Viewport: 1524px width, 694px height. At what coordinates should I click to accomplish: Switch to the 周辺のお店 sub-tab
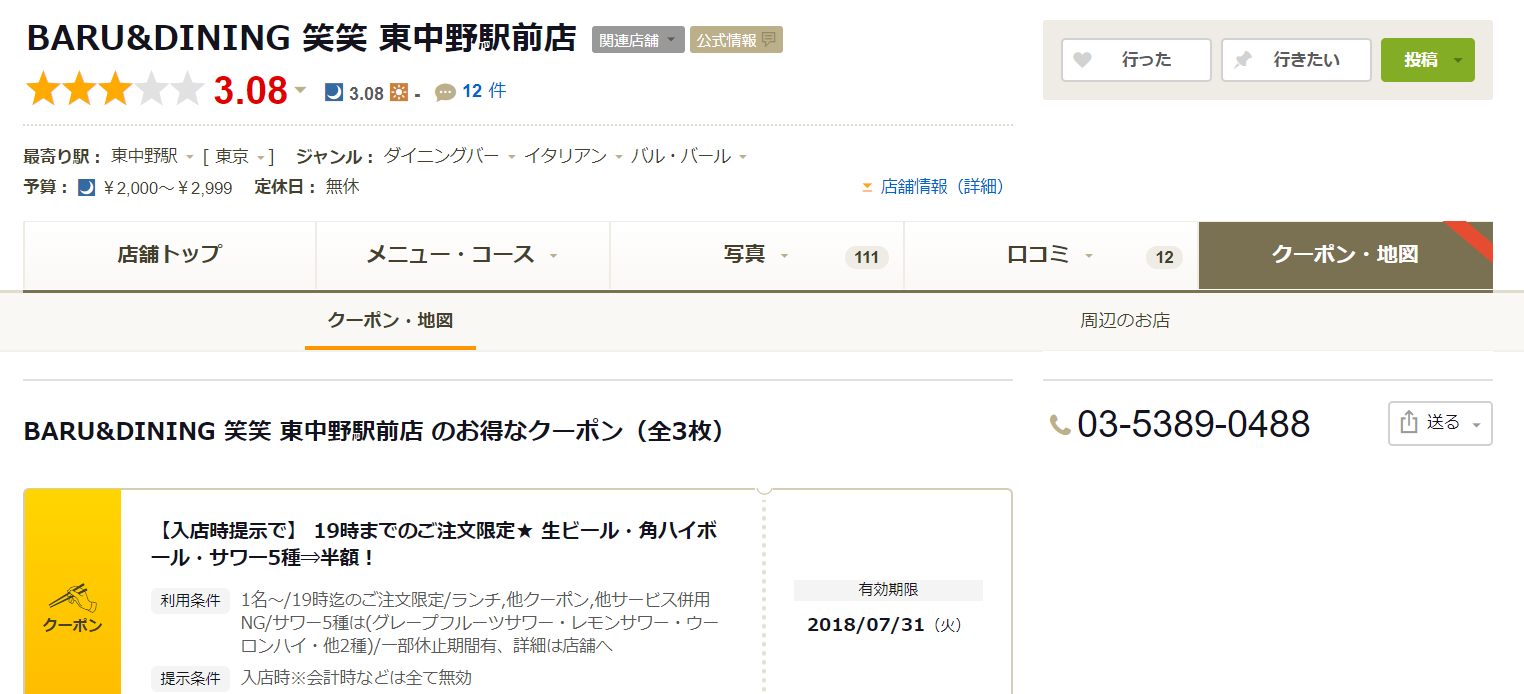[1125, 321]
